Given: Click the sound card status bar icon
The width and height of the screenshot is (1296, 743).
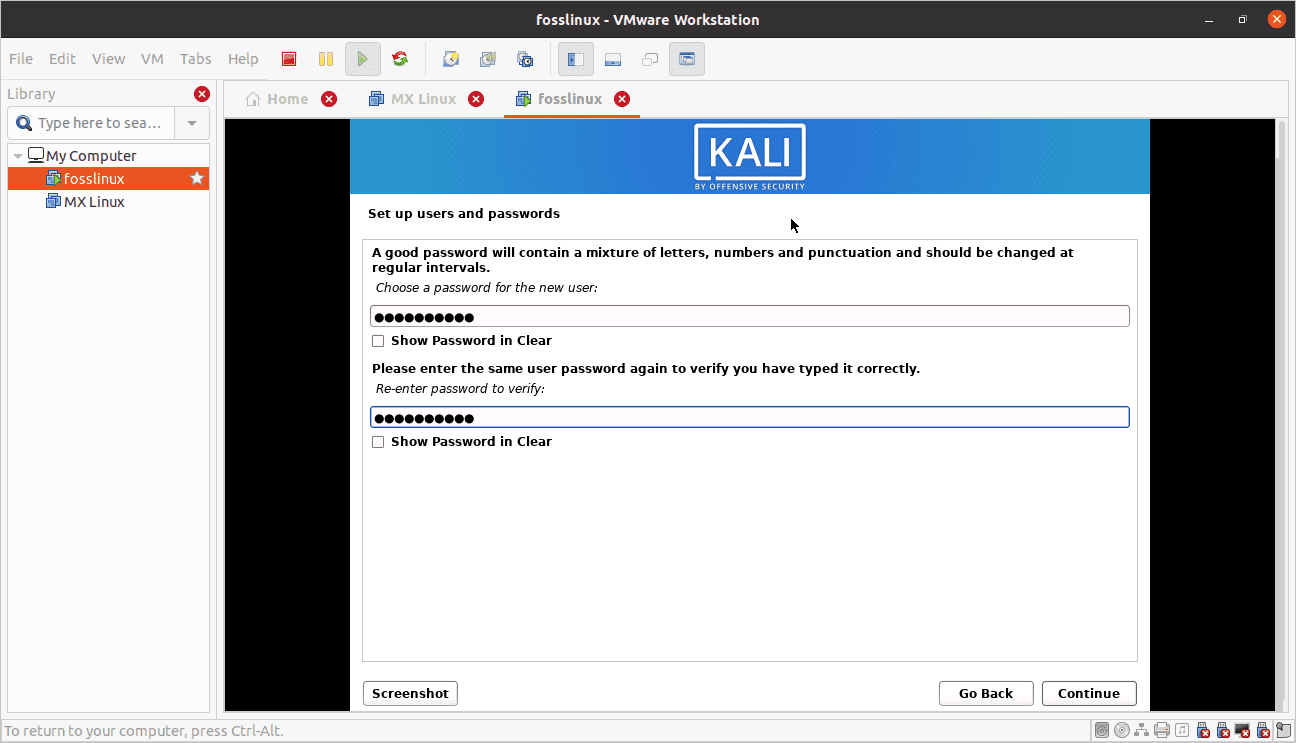Looking at the screenshot, I should pyautogui.click(x=1182, y=731).
